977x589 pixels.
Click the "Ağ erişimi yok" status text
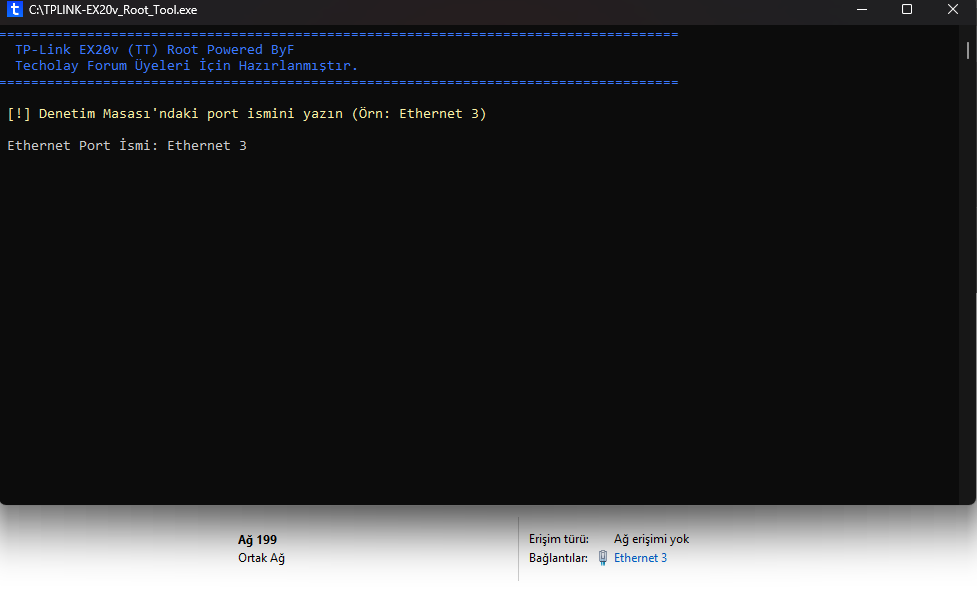(651, 539)
